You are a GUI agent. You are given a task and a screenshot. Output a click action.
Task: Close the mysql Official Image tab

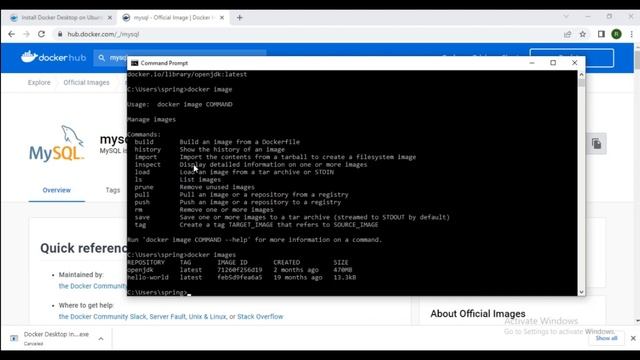[x=222, y=18]
